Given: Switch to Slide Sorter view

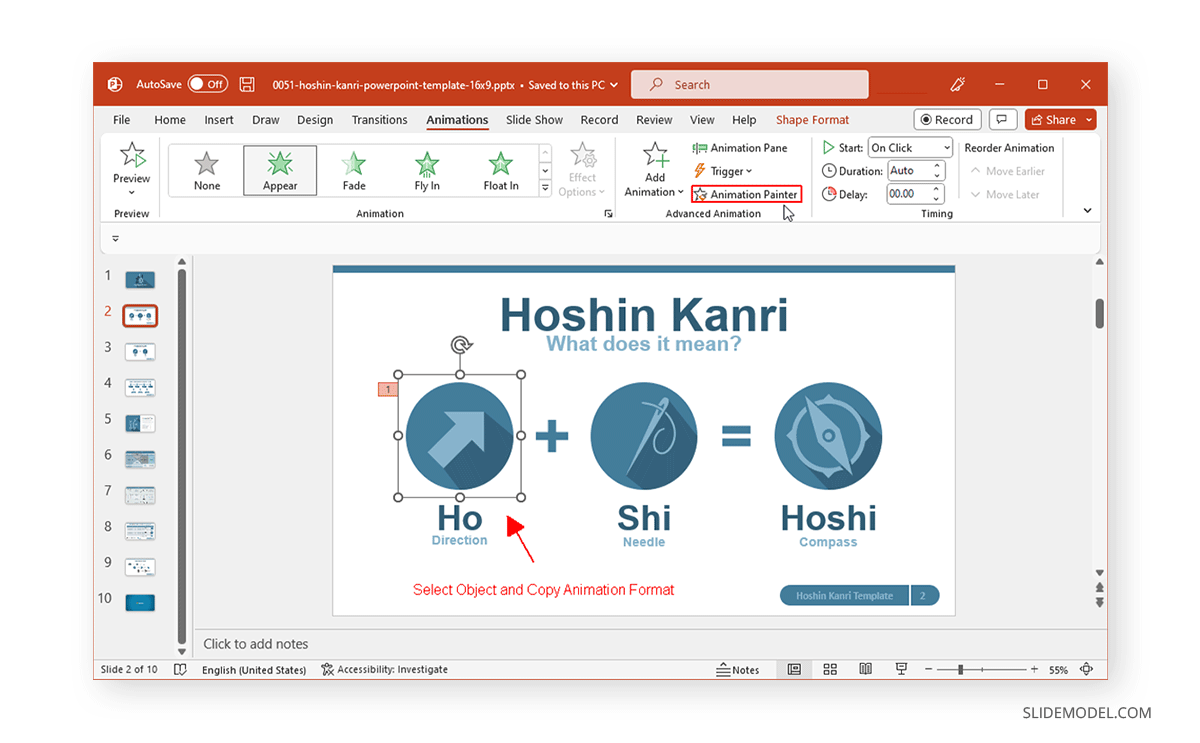Looking at the screenshot, I should 830,669.
